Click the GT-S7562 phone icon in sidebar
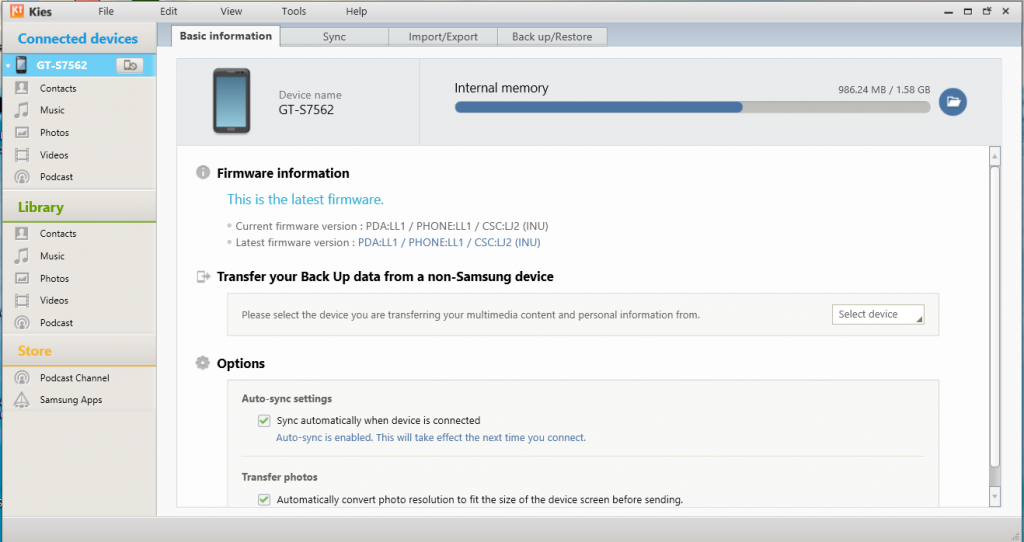This screenshot has width=1024, height=542. (x=22, y=65)
